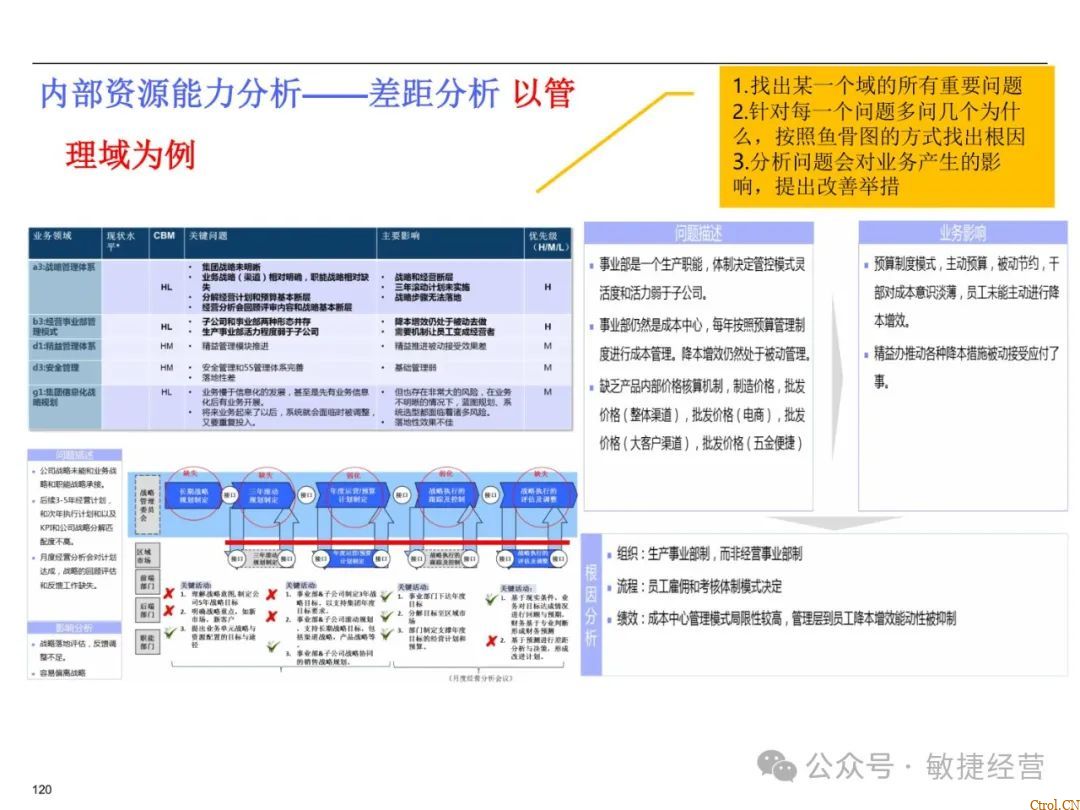Click the 长期战略规划制定 arrow in the flowchart
Image resolution: width=1080 pixels, height=810 pixels.
coord(193,495)
